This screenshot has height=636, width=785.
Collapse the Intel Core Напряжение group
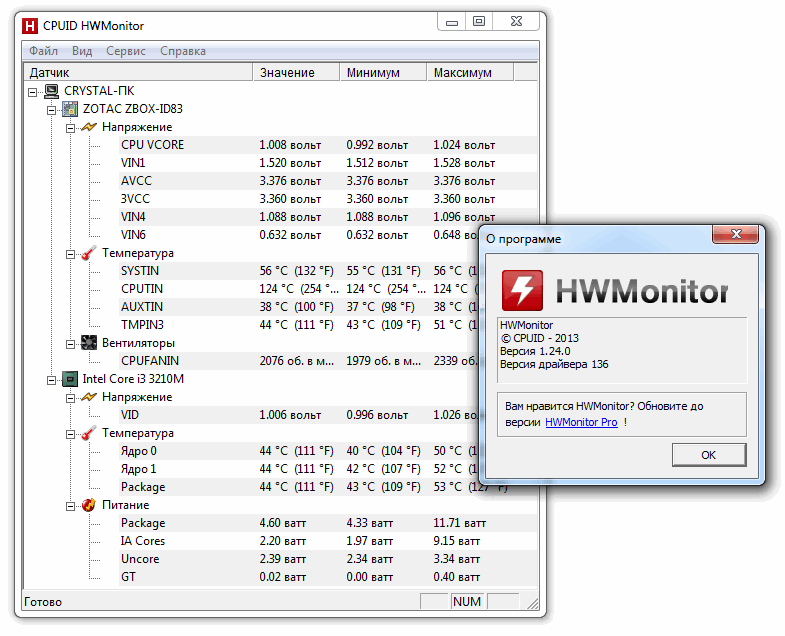pyautogui.click(x=71, y=399)
